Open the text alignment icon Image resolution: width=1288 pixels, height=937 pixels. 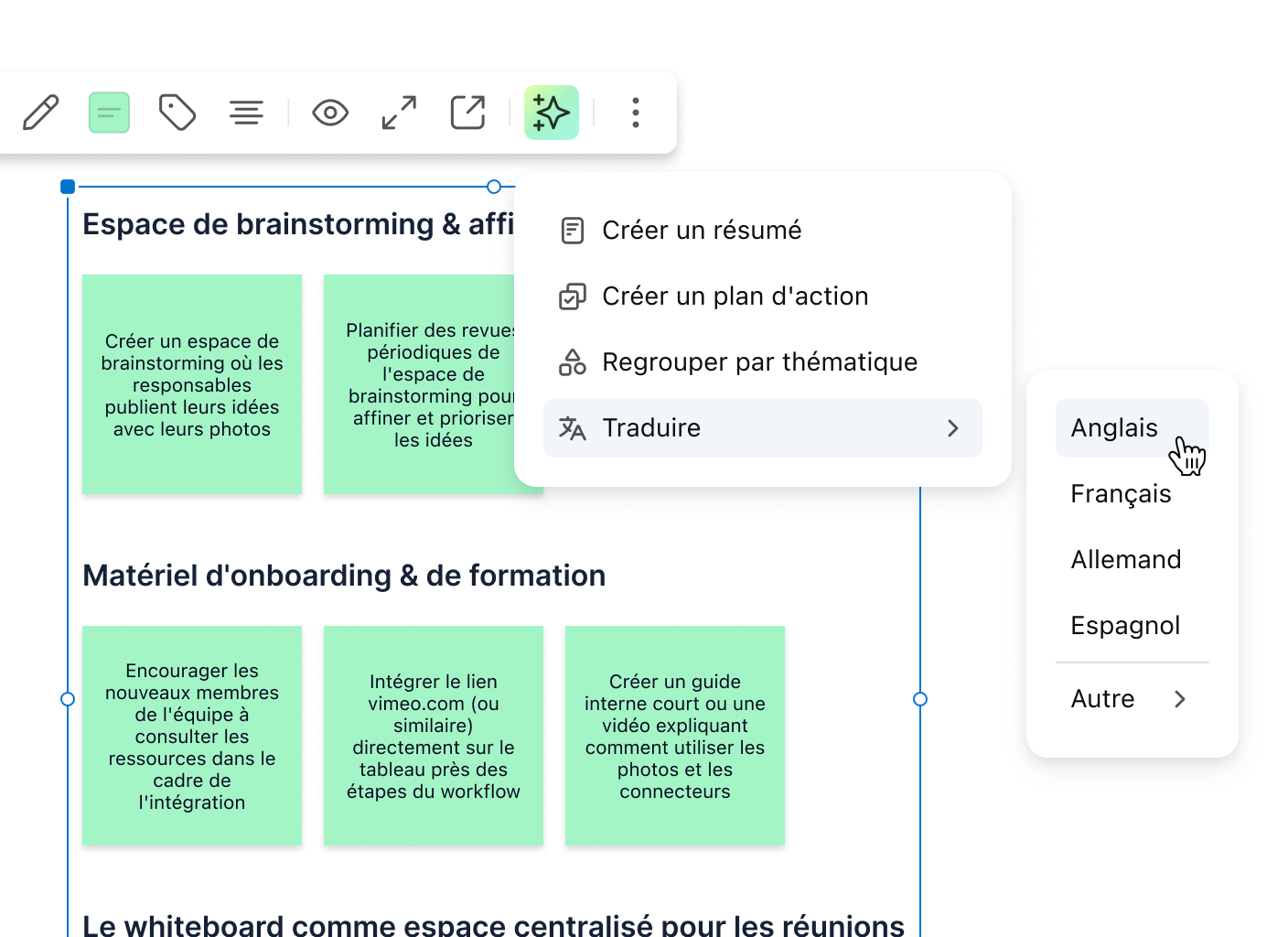click(246, 113)
